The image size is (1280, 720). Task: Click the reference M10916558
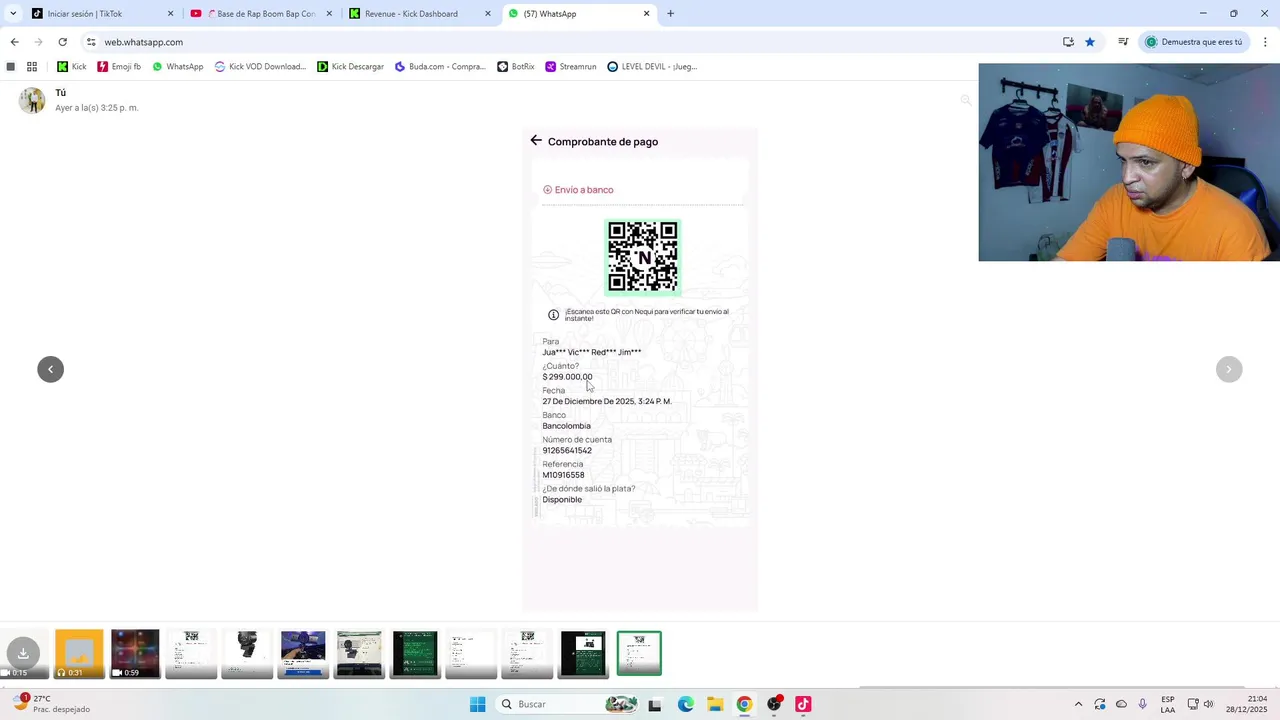563,475
